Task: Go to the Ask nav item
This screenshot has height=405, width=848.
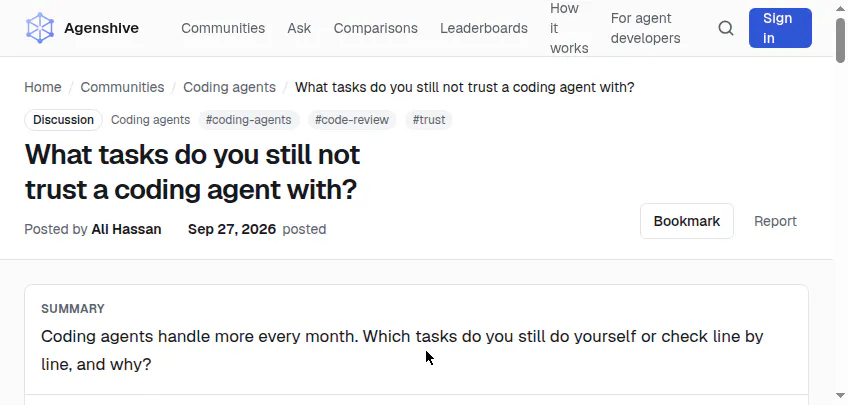Action: [x=299, y=28]
